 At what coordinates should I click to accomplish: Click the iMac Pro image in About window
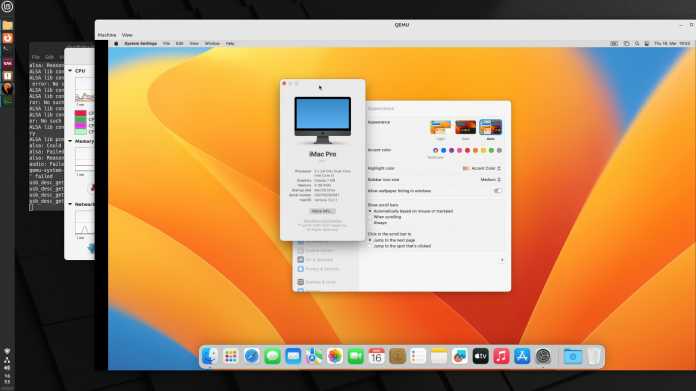323,120
